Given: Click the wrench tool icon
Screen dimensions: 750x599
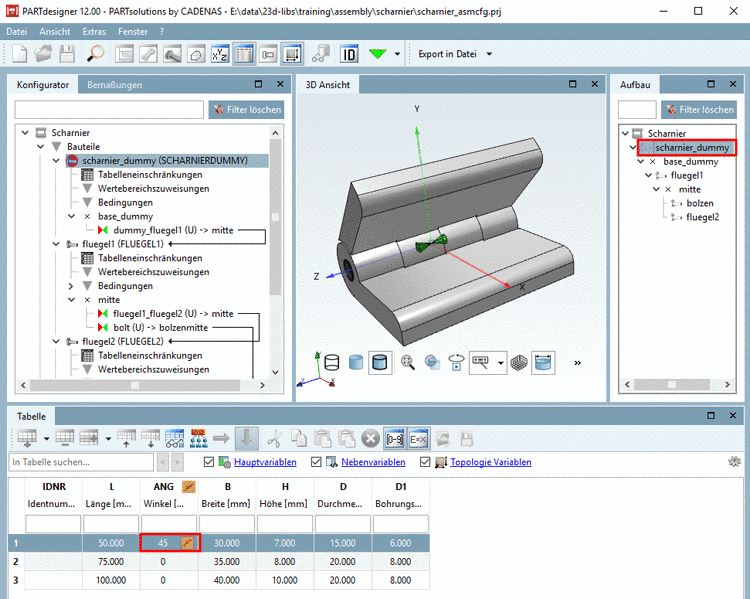Looking at the screenshot, I should pyautogui.click(x=148, y=54).
